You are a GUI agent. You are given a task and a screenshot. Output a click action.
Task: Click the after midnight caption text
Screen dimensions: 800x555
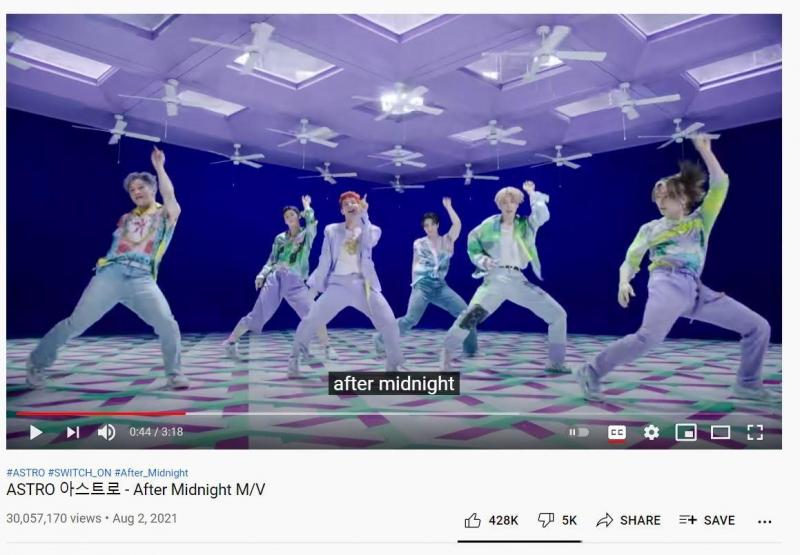coord(394,384)
